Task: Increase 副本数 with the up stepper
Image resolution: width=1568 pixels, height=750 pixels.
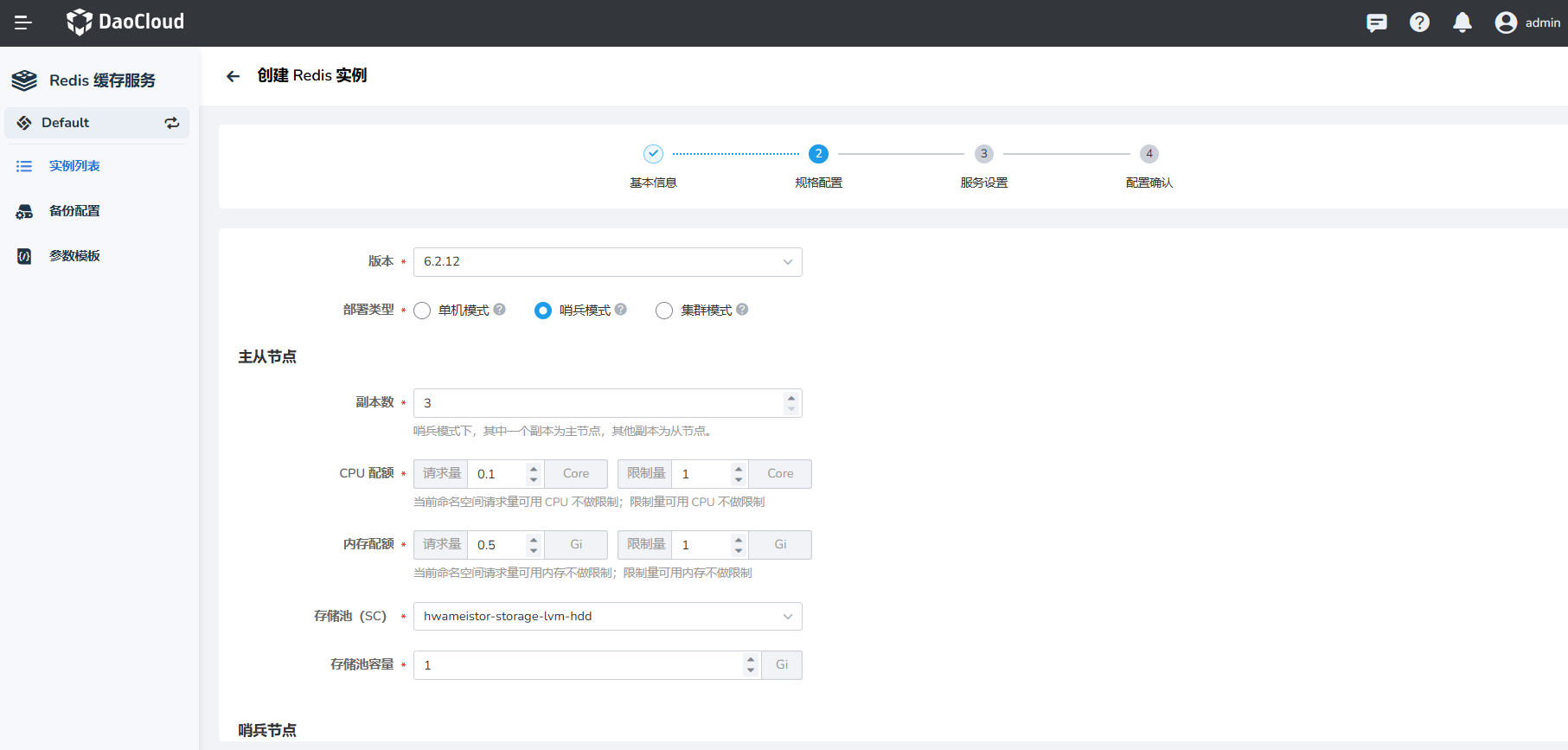Action: tap(790, 398)
